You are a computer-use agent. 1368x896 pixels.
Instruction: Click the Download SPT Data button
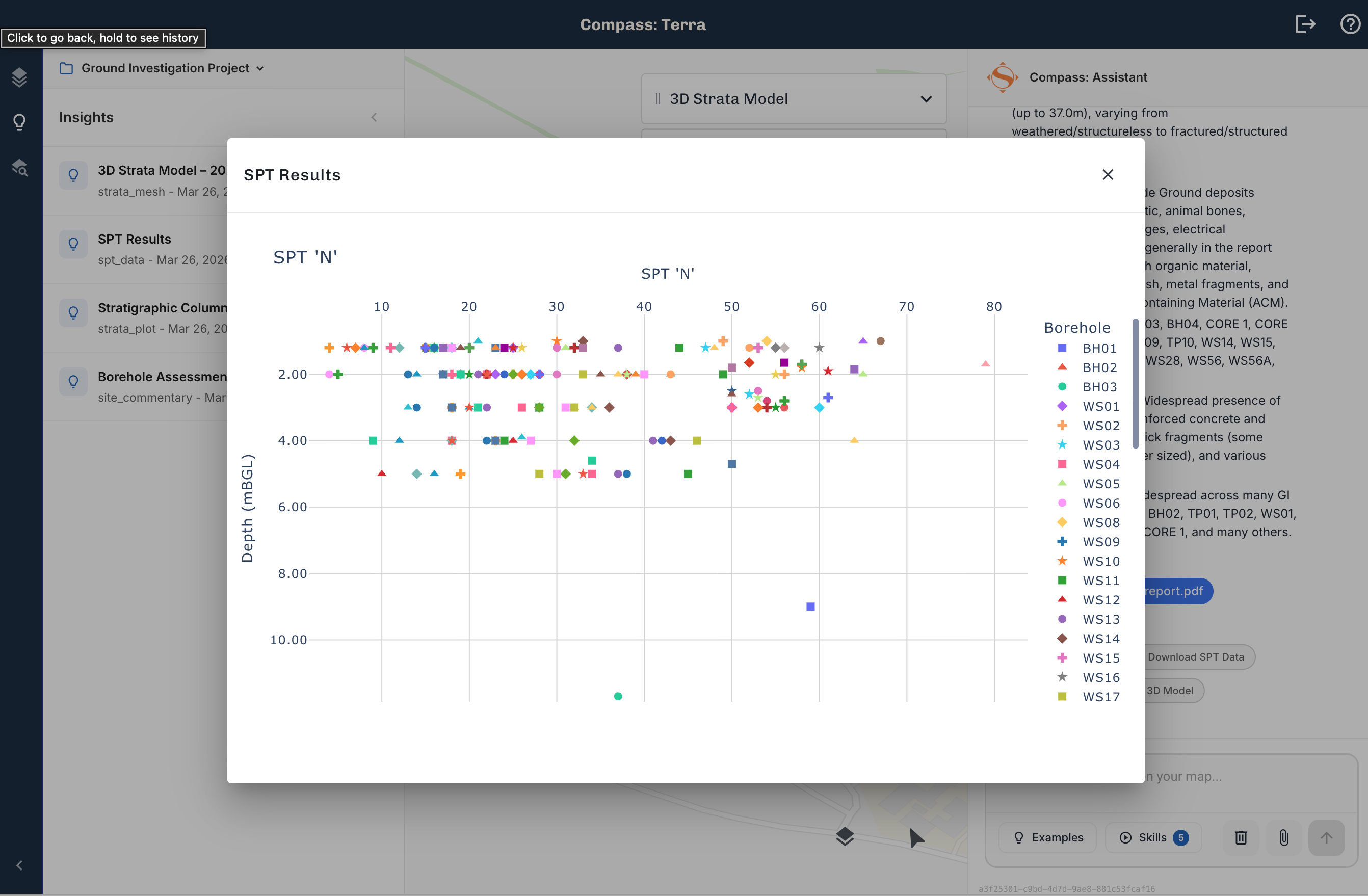coord(1197,656)
